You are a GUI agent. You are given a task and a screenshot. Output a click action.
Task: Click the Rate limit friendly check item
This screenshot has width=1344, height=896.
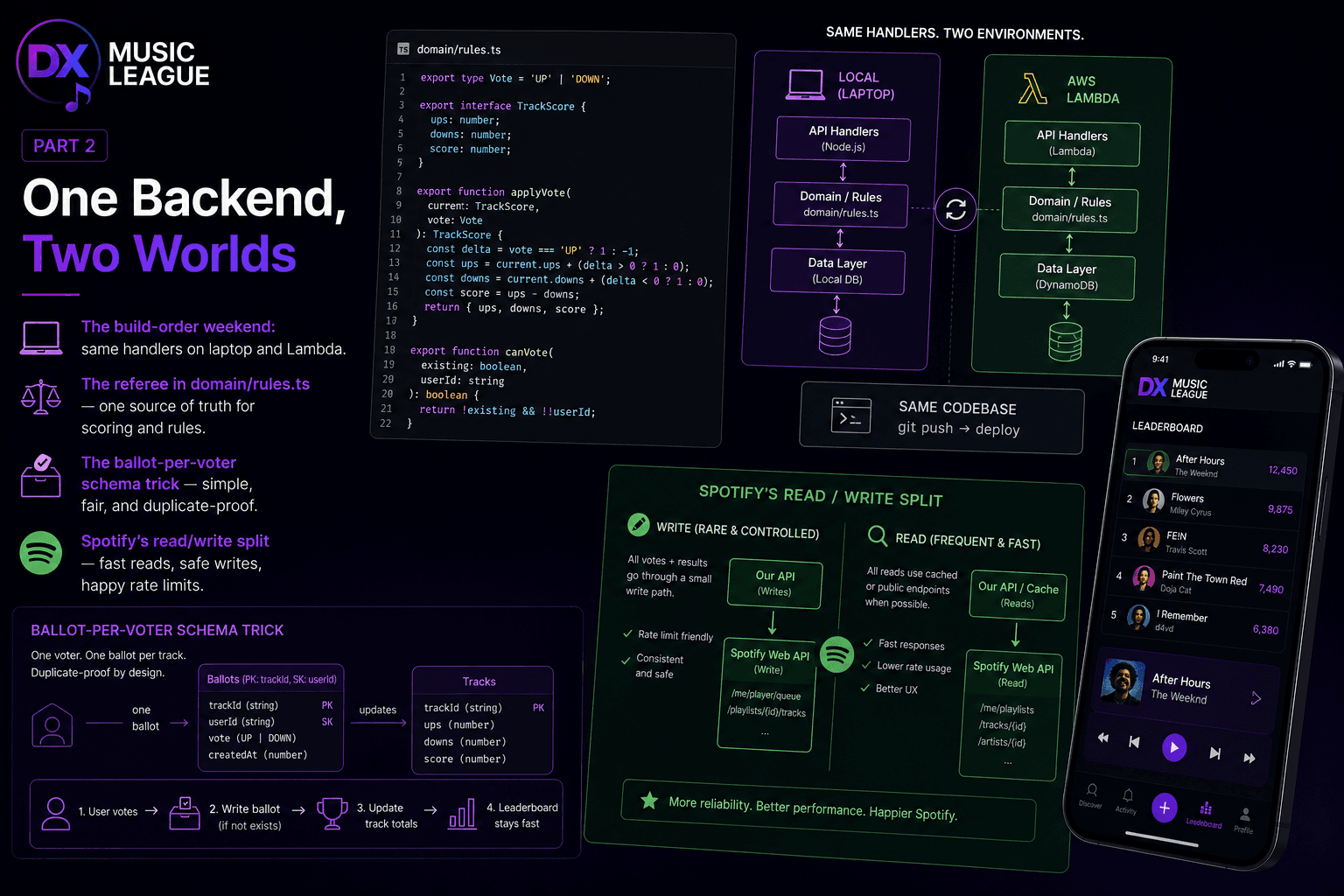tap(668, 635)
